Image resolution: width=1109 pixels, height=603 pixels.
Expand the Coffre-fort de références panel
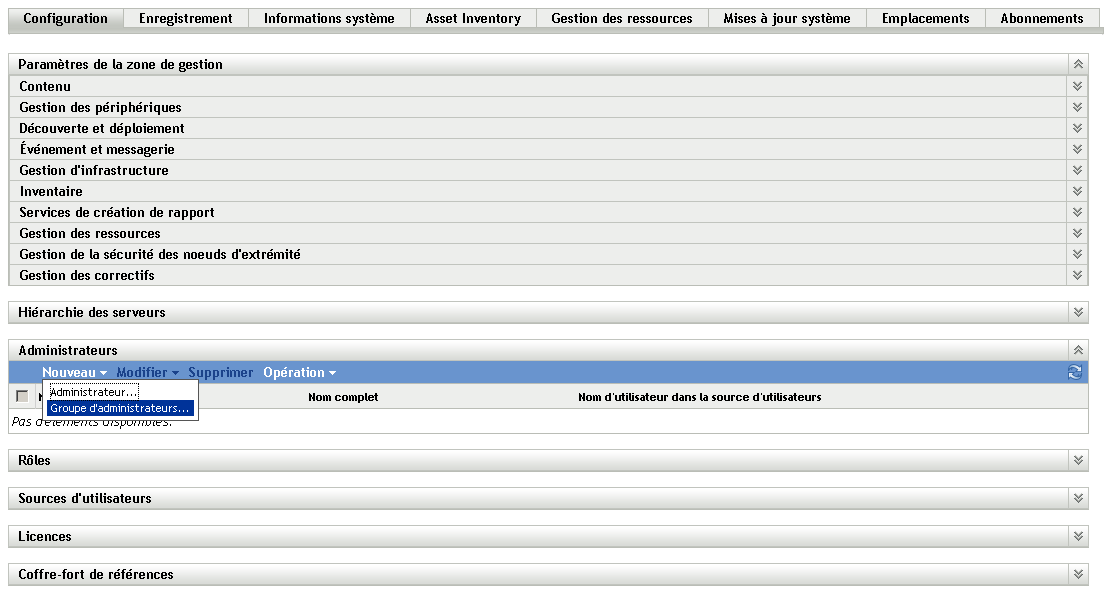[1077, 574]
